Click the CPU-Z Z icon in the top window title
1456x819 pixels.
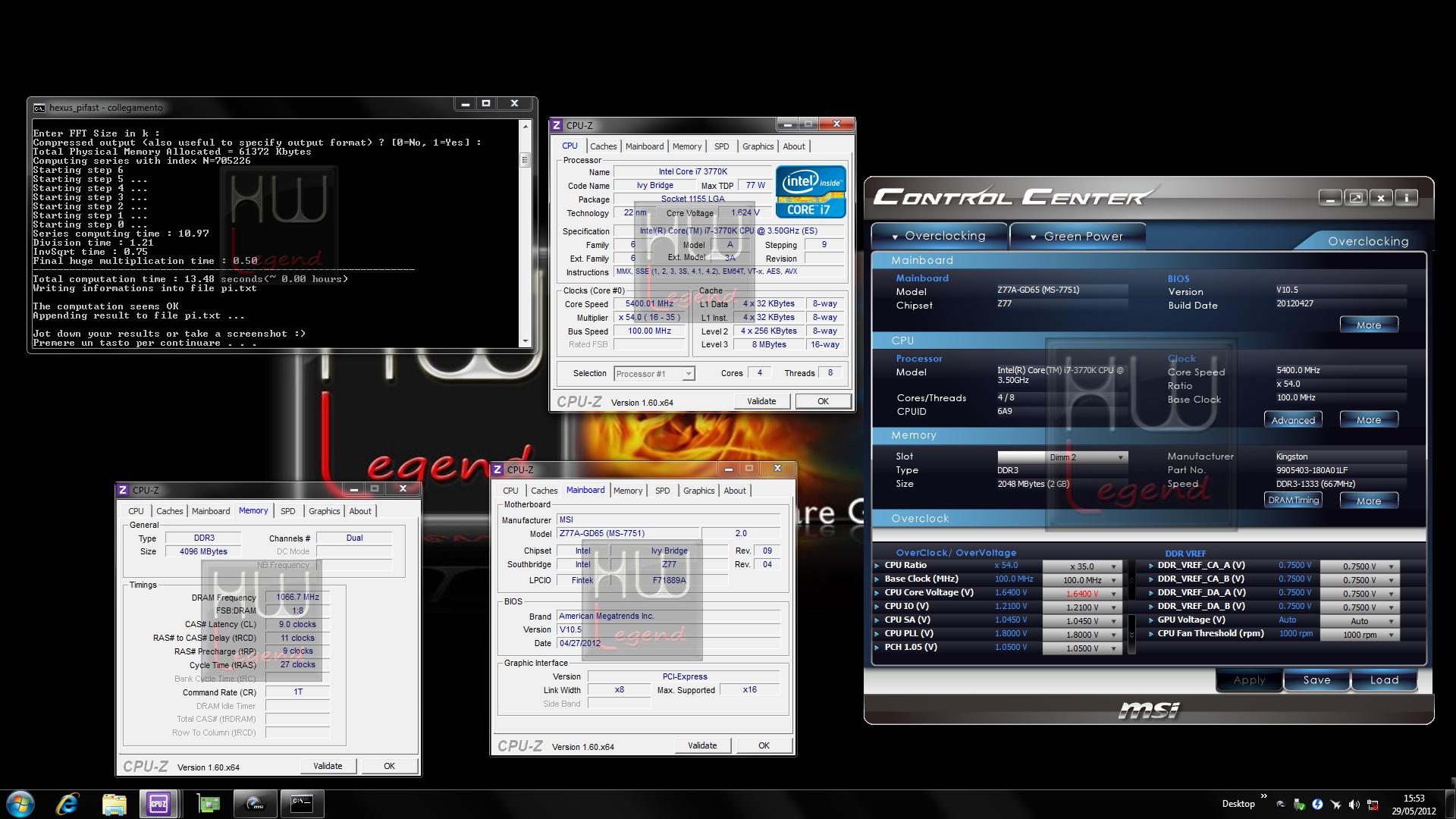[x=557, y=125]
